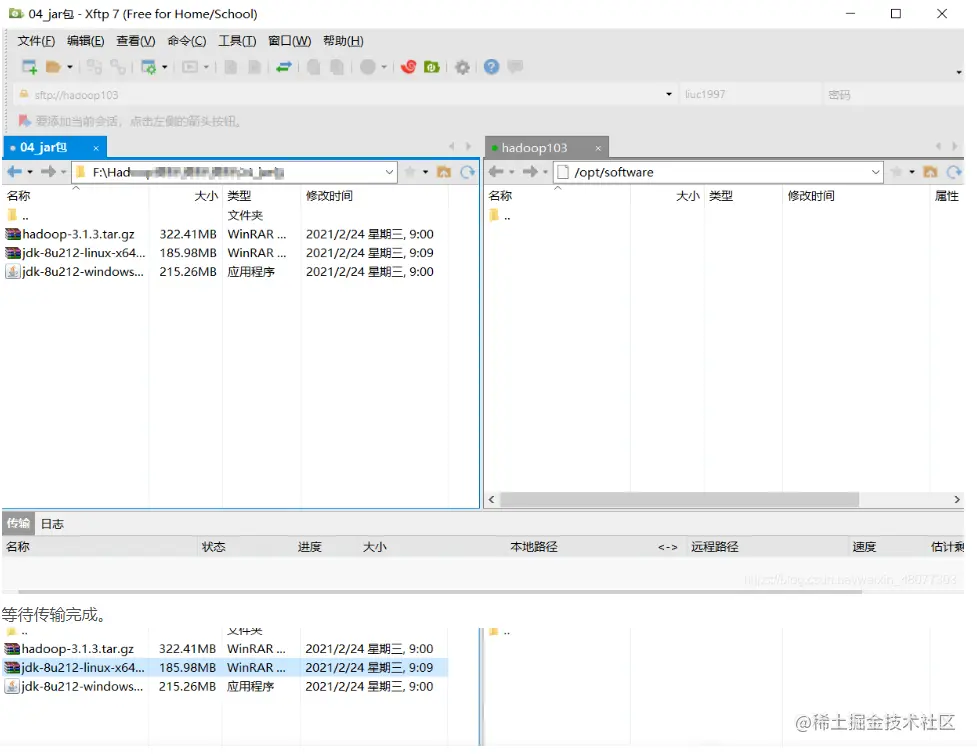Open Help with the blue question icon

pos(492,67)
